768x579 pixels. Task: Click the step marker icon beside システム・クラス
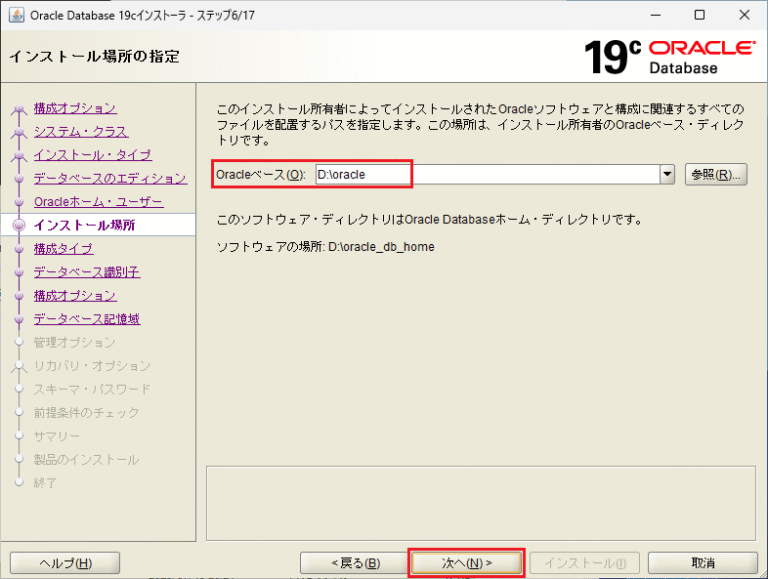coord(19,132)
